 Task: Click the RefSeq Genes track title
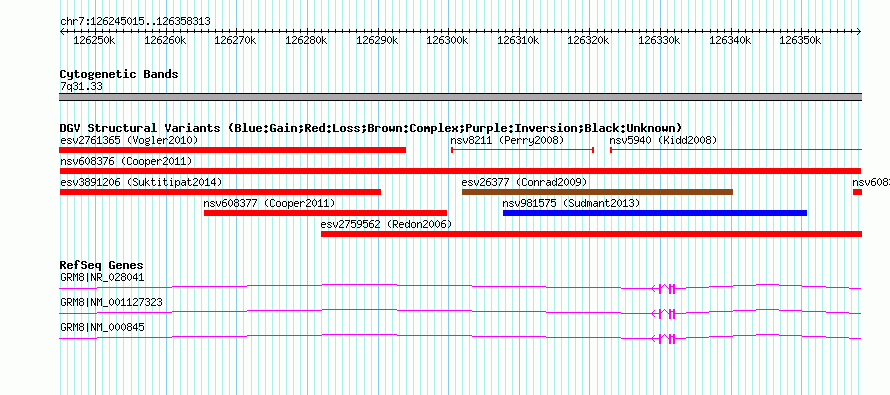click(x=102, y=266)
